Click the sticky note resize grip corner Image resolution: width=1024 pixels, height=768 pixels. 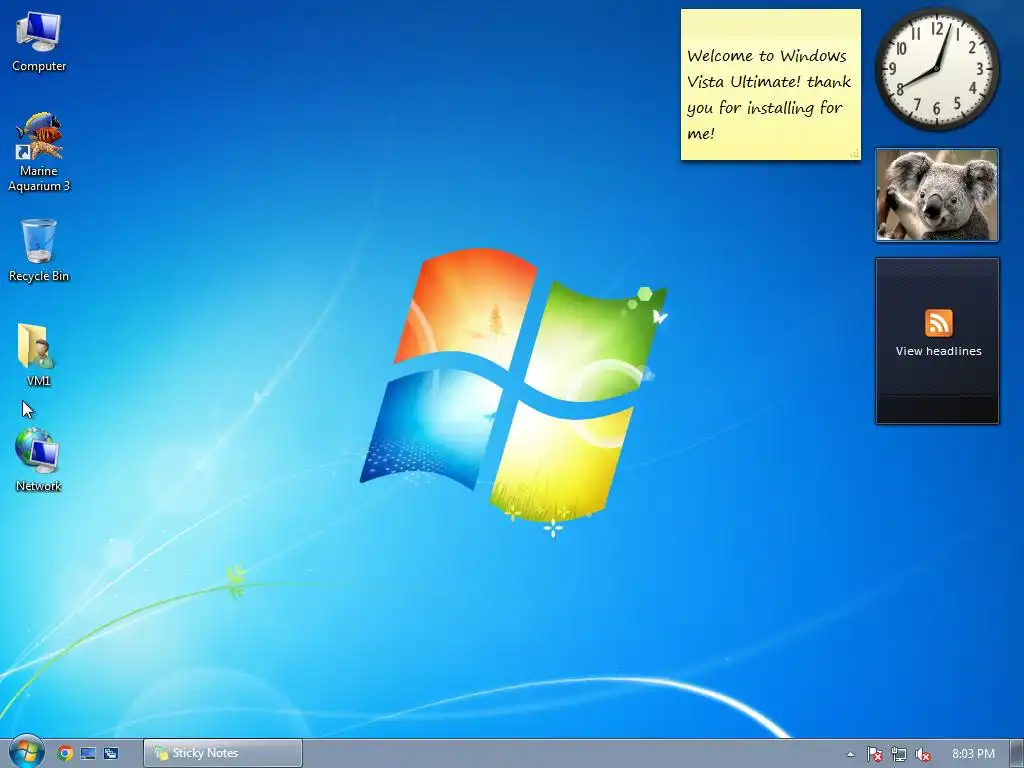point(854,154)
